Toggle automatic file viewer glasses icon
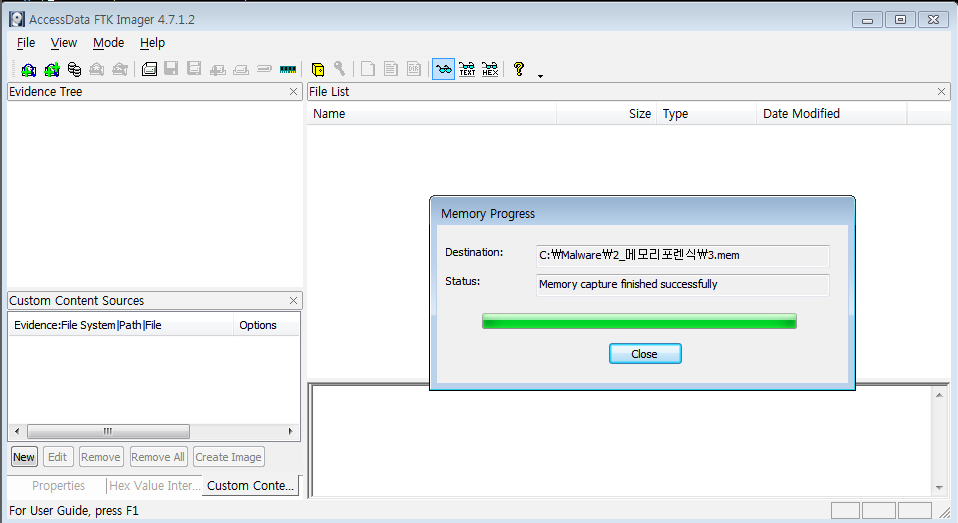This screenshot has width=958, height=523. point(444,69)
